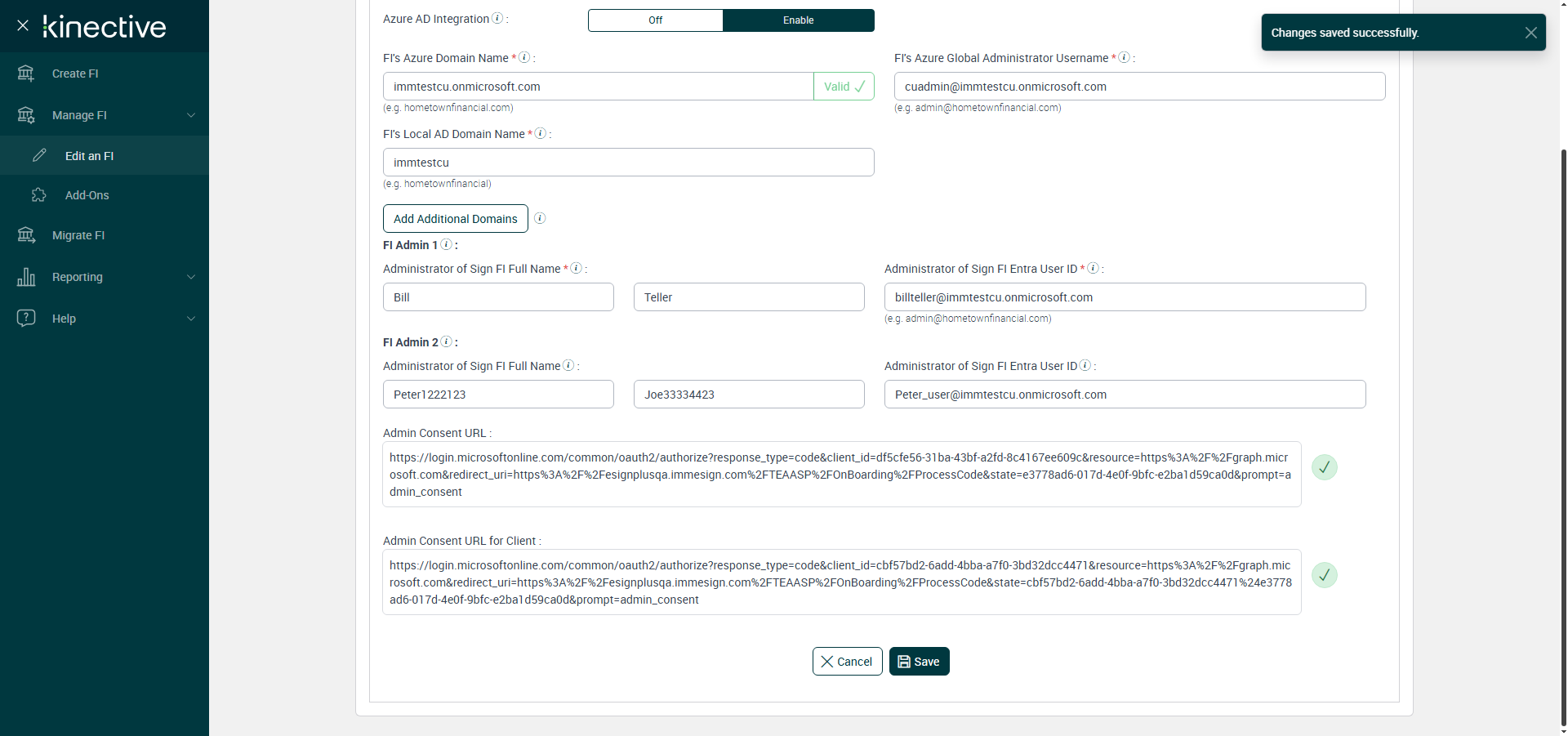This screenshot has height=736, width=1568.
Task: Click the FI's Azure Domain Name field
Action: 598,87
